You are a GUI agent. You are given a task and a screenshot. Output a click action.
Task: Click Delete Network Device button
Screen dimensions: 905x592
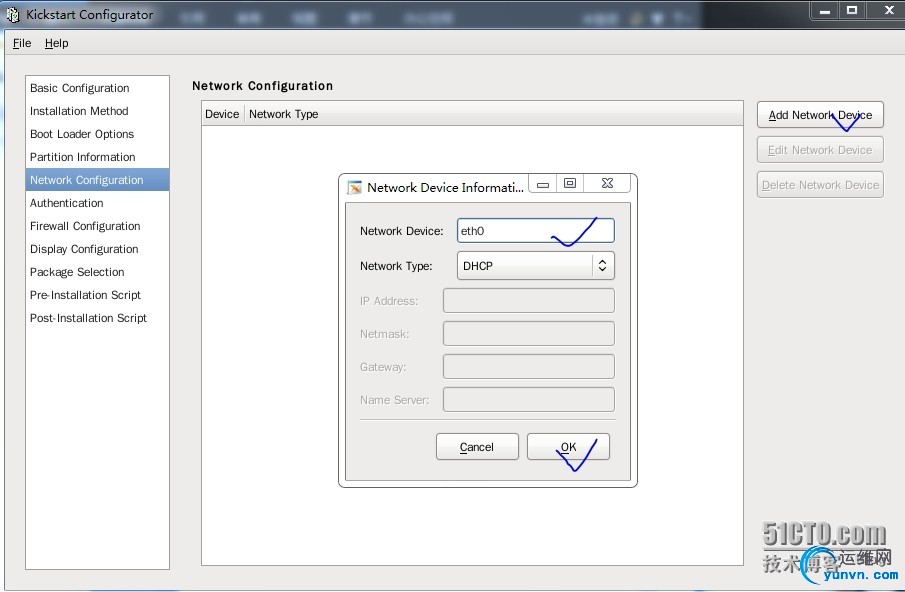(820, 185)
